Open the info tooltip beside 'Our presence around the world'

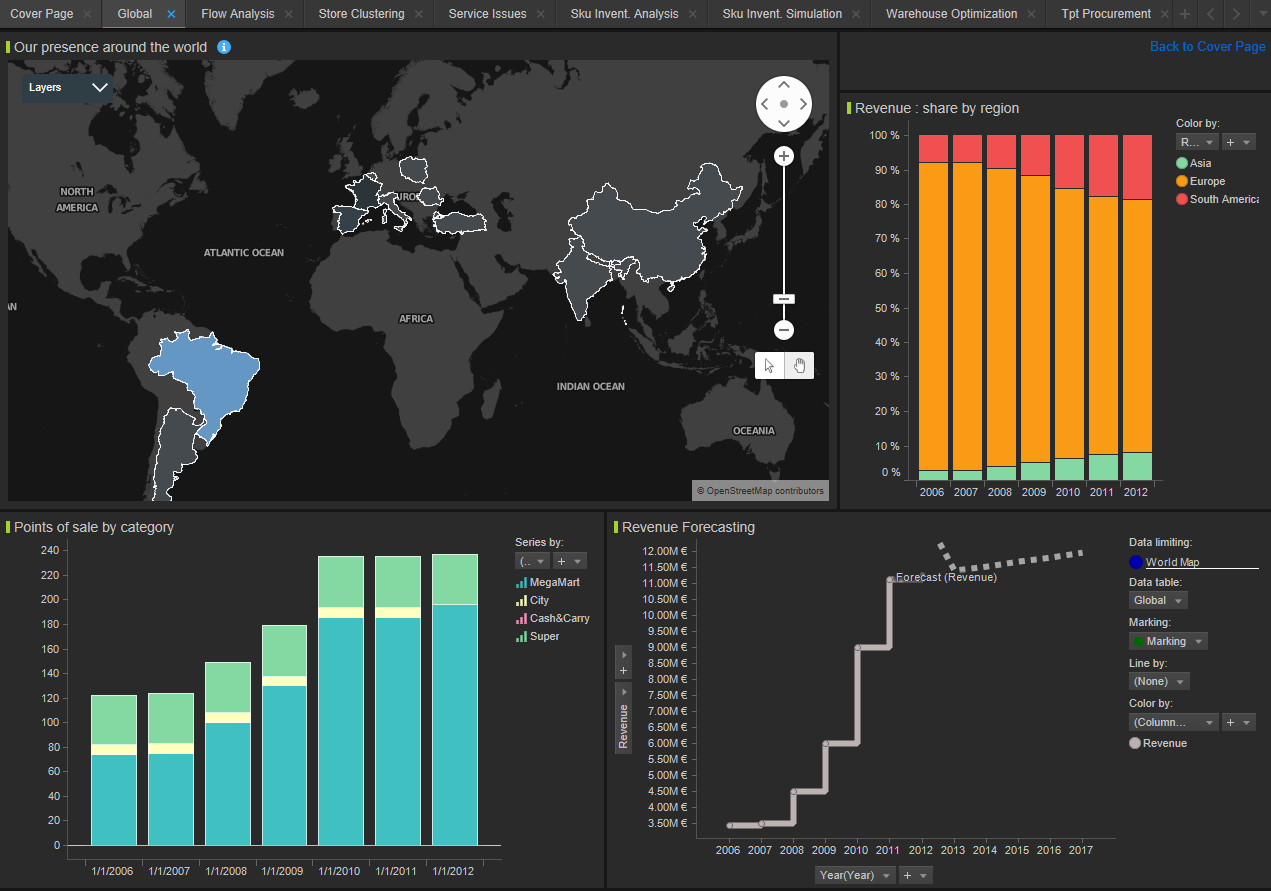[x=224, y=47]
